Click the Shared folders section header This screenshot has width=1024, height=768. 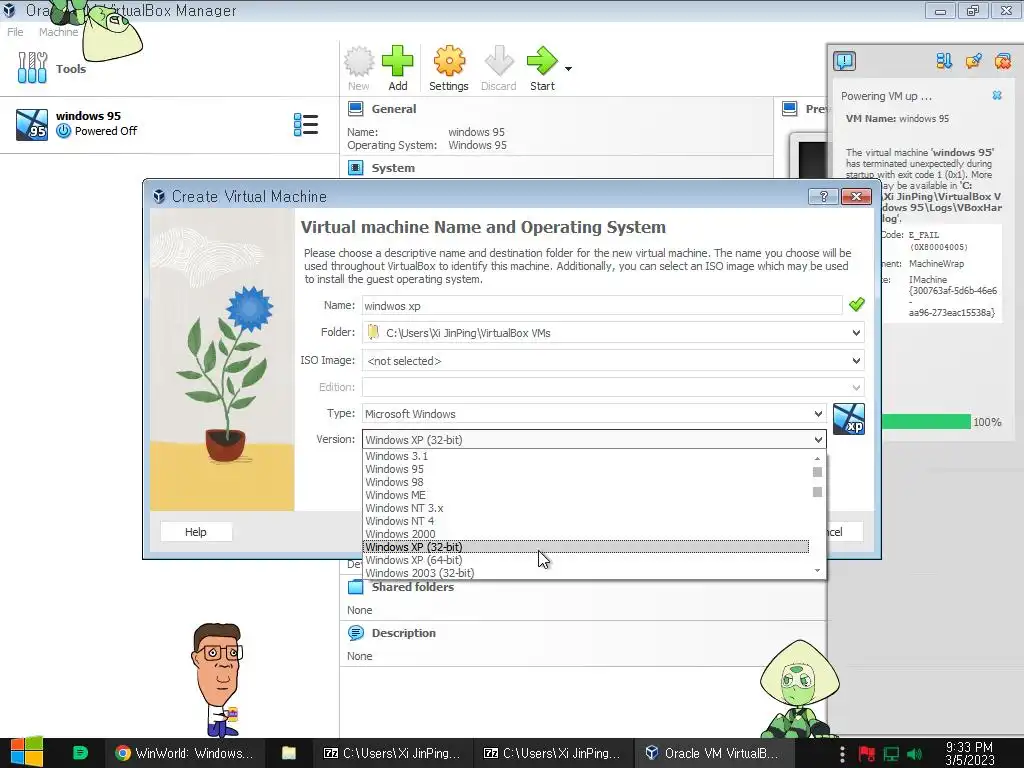point(412,587)
